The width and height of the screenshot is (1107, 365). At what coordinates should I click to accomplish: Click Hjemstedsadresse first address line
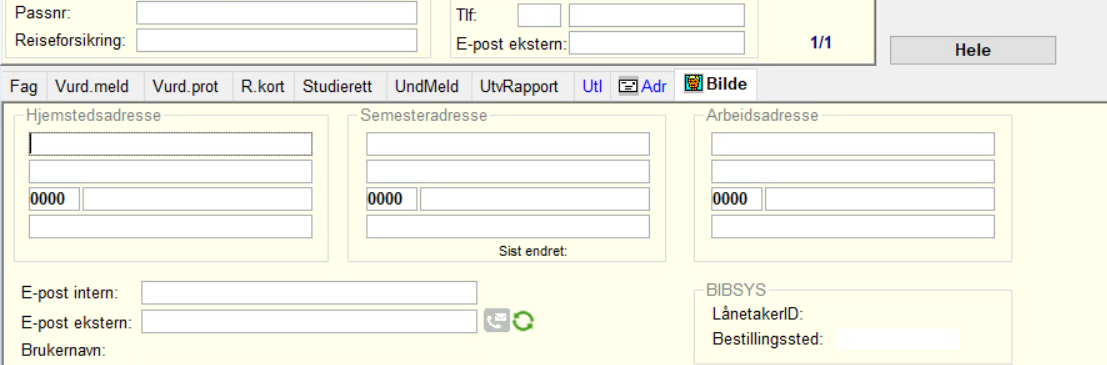170,143
